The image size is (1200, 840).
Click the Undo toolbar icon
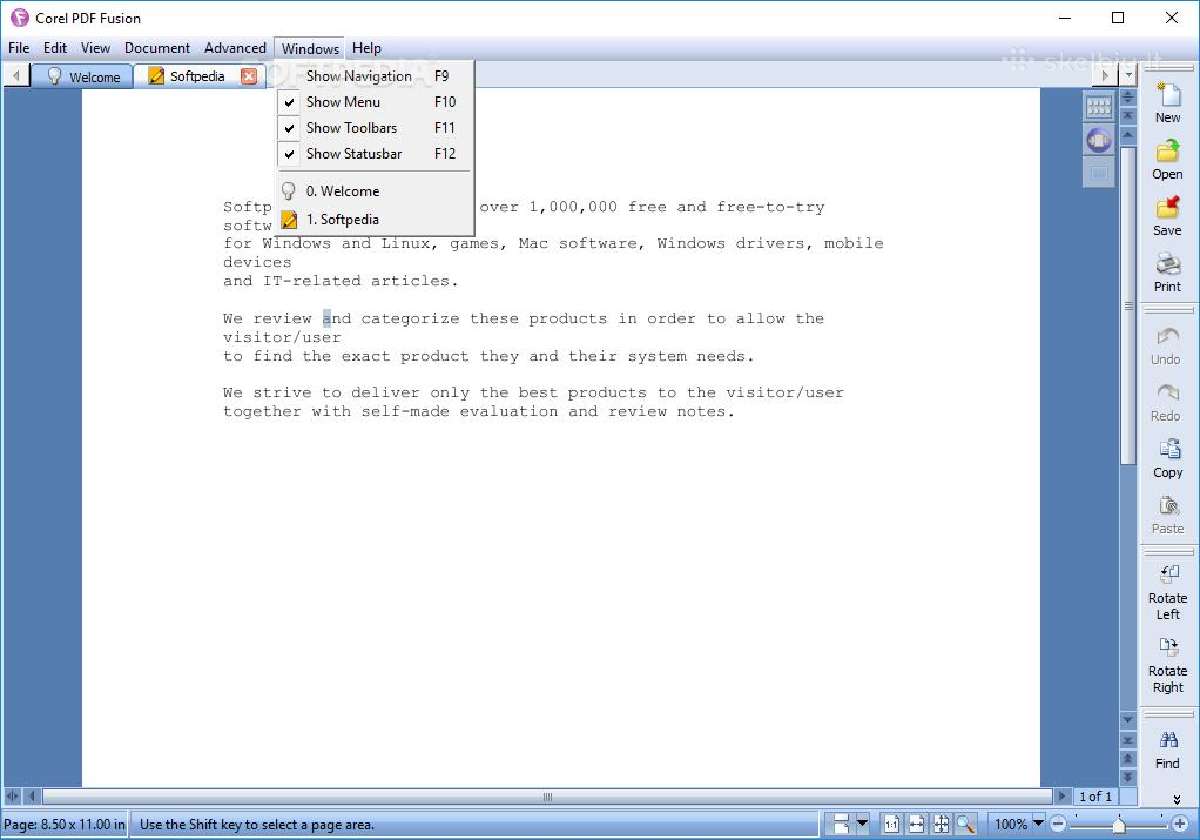tap(1167, 338)
